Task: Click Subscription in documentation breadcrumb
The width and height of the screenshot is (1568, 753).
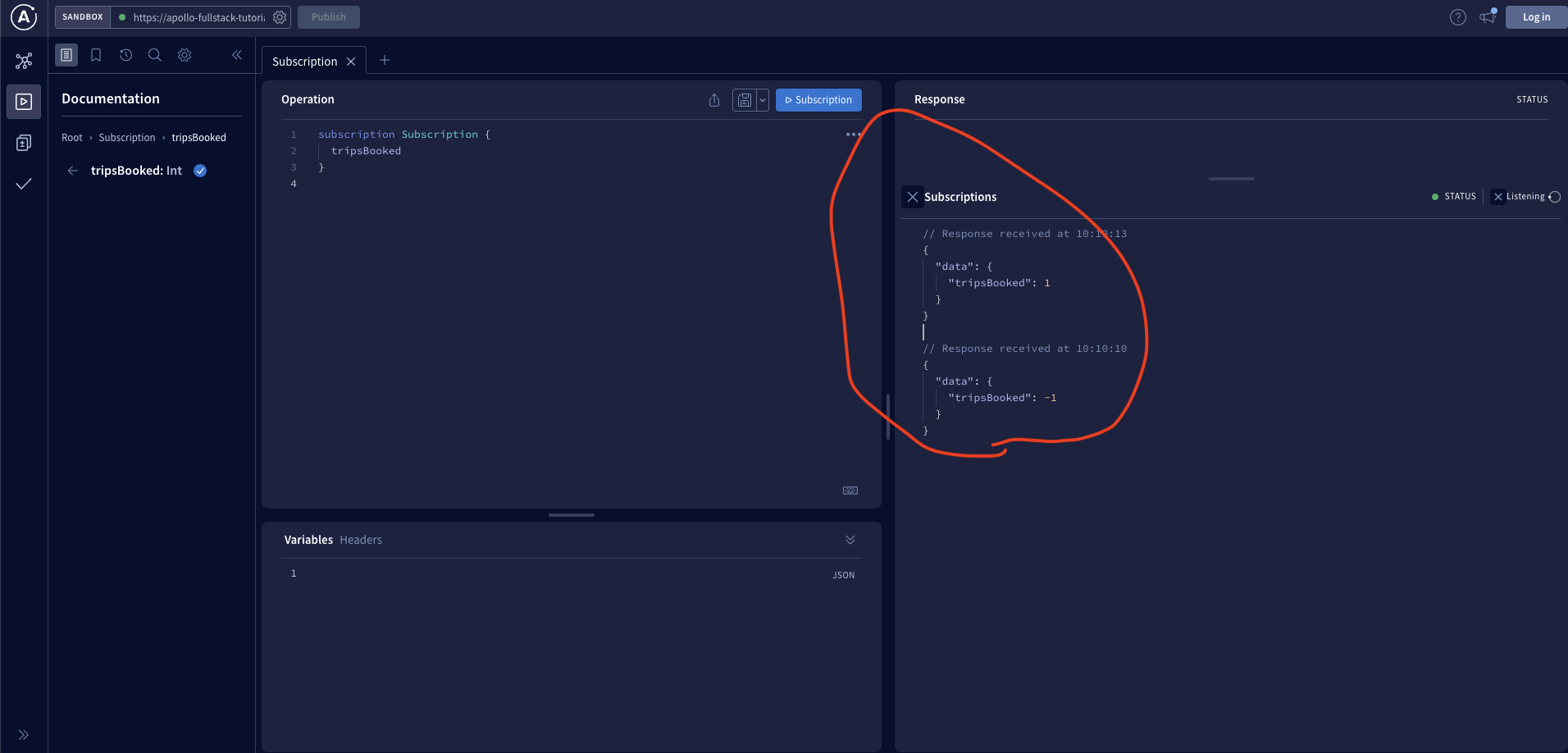Action: point(127,138)
